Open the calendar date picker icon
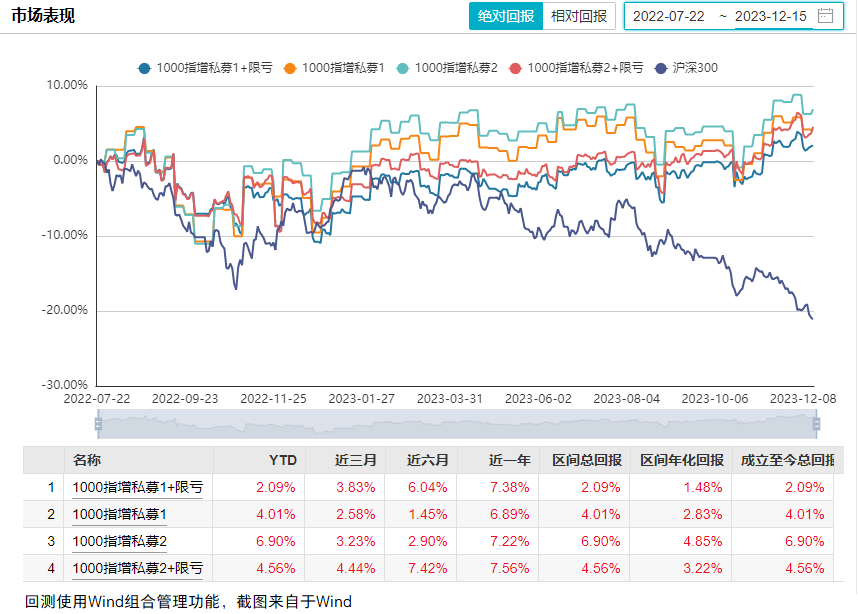This screenshot has height=614, width=858. (825, 16)
